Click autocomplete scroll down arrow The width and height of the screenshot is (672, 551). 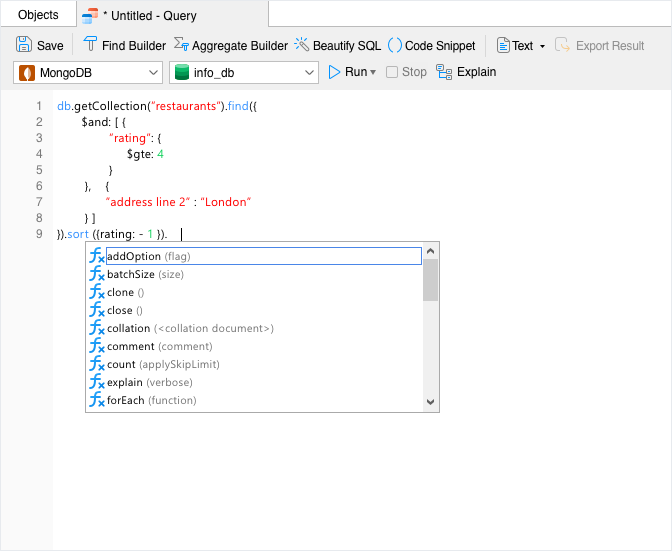point(431,402)
